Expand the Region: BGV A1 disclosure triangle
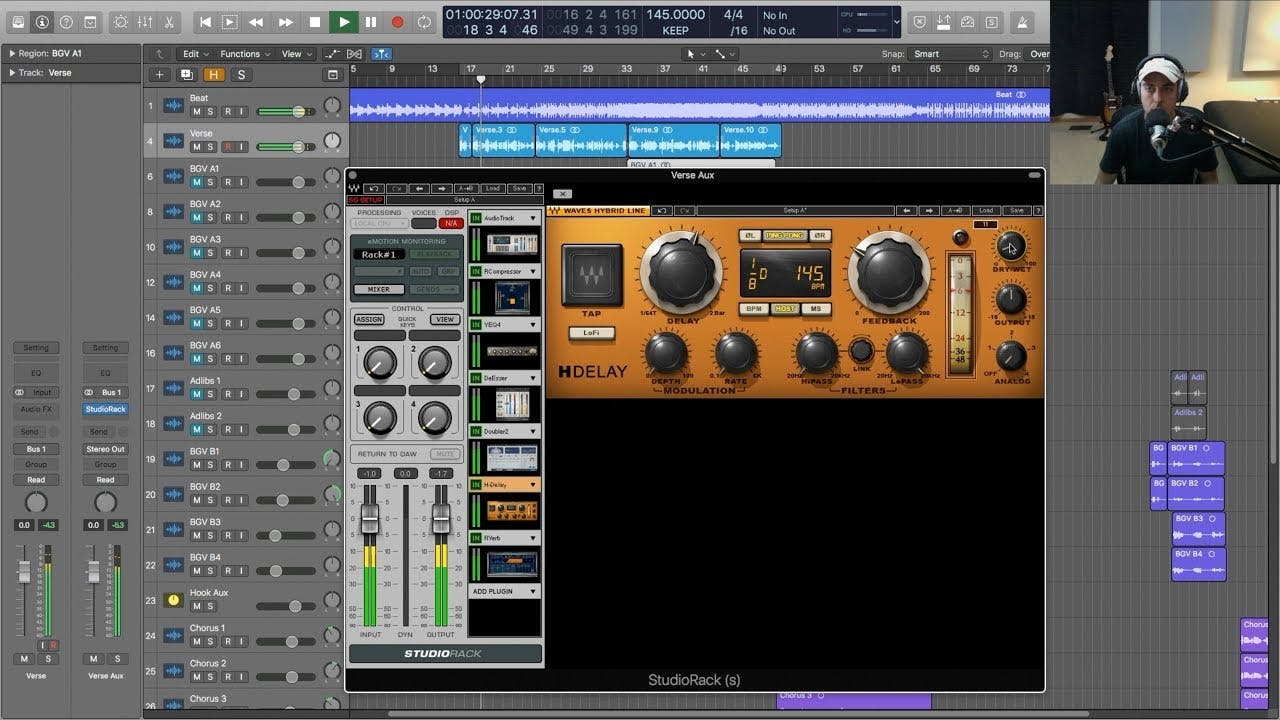Image resolution: width=1280 pixels, height=720 pixels. click(x=11, y=53)
